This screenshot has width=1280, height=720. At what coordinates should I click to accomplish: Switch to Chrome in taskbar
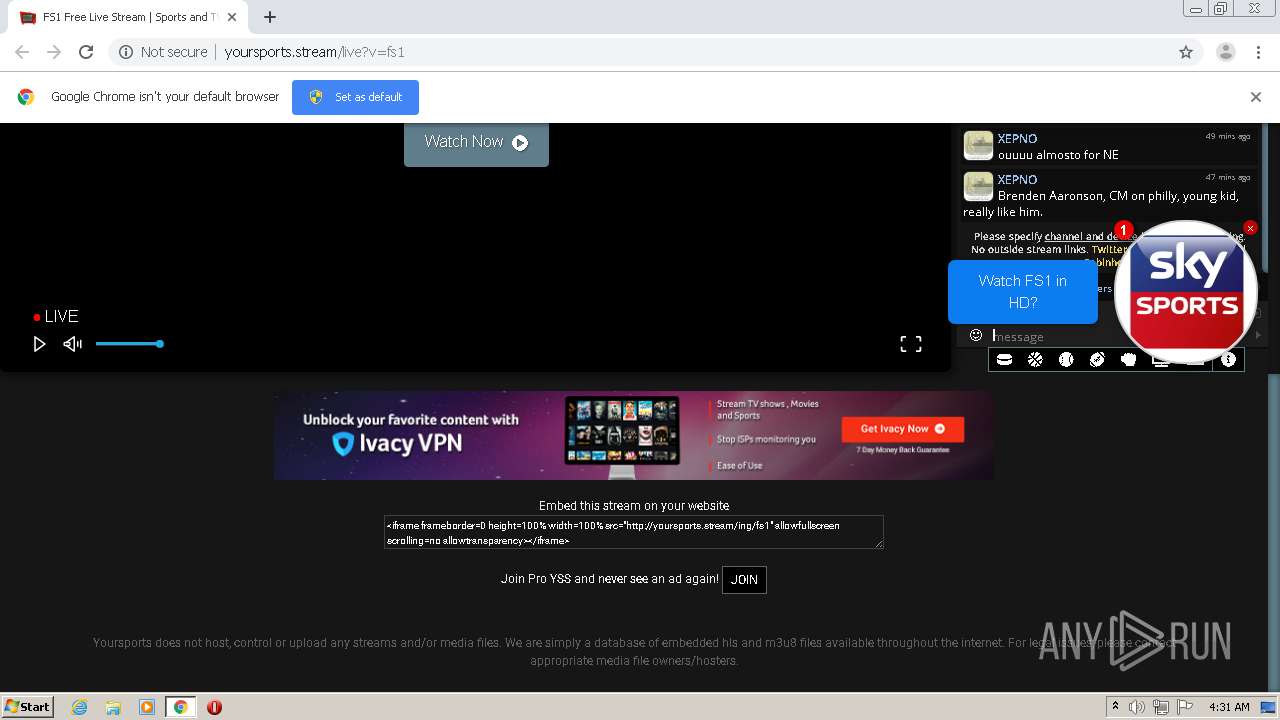(x=180, y=707)
